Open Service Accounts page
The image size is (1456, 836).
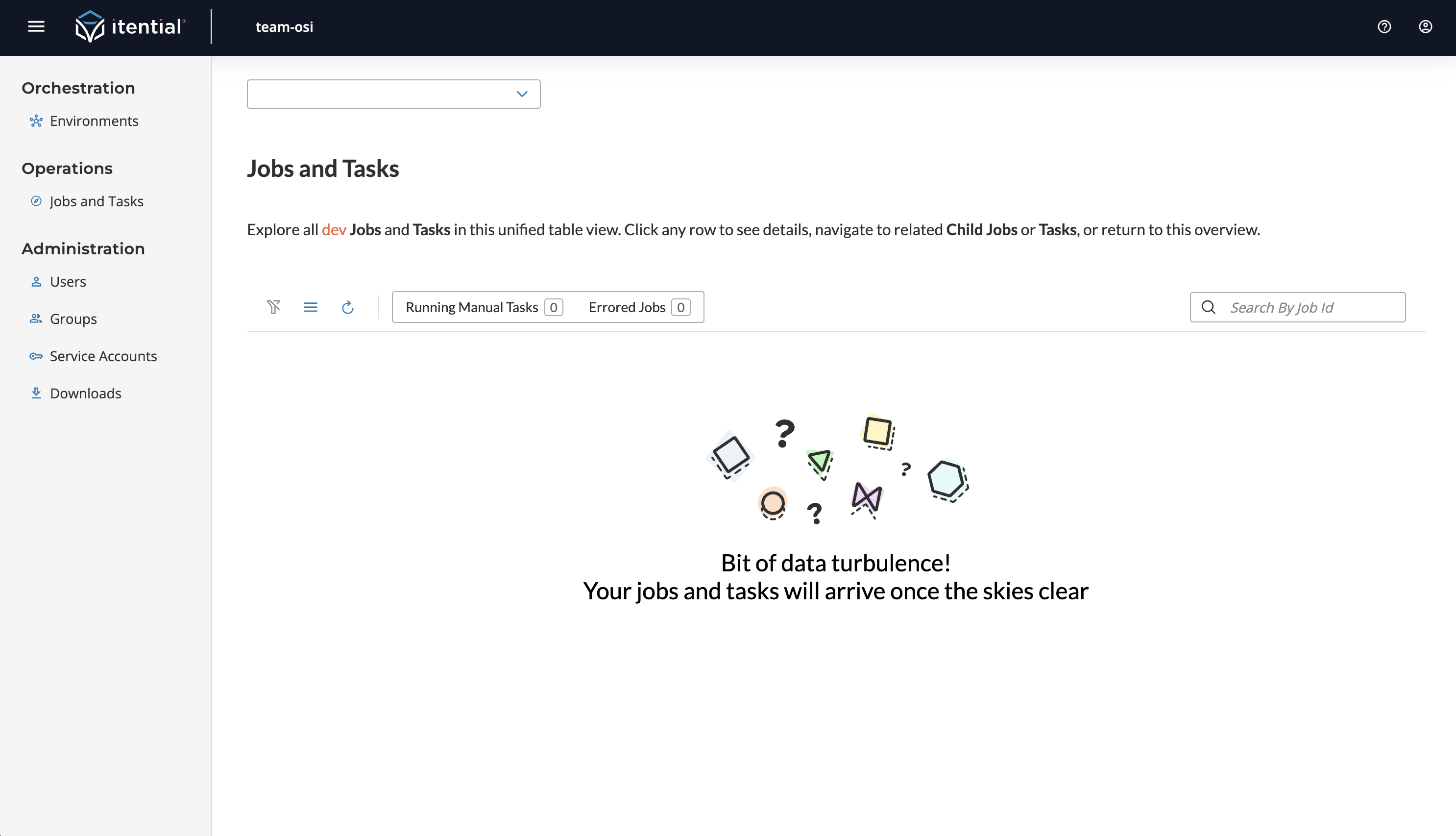103,357
